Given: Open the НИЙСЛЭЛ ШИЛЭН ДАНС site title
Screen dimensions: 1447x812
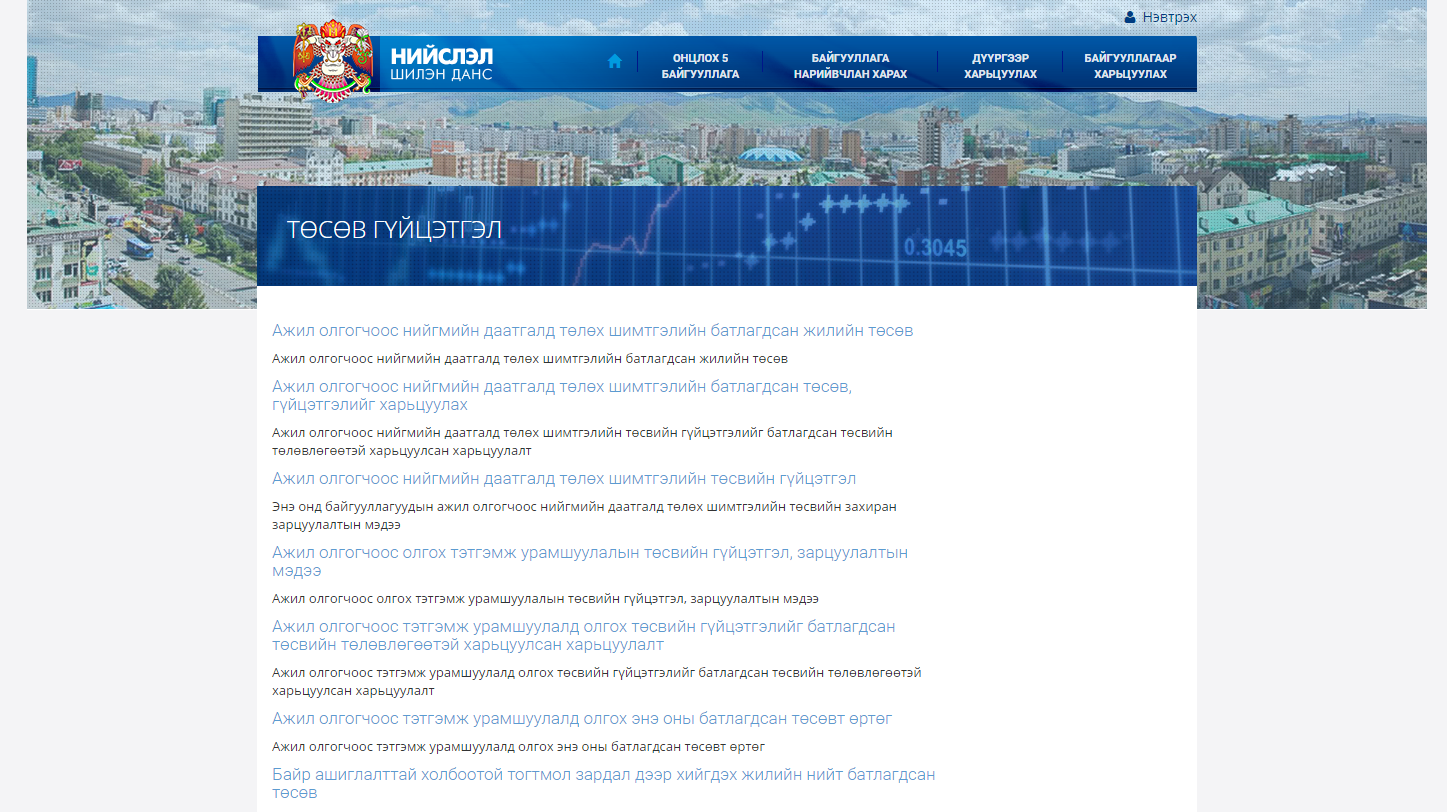Looking at the screenshot, I should (441, 65).
